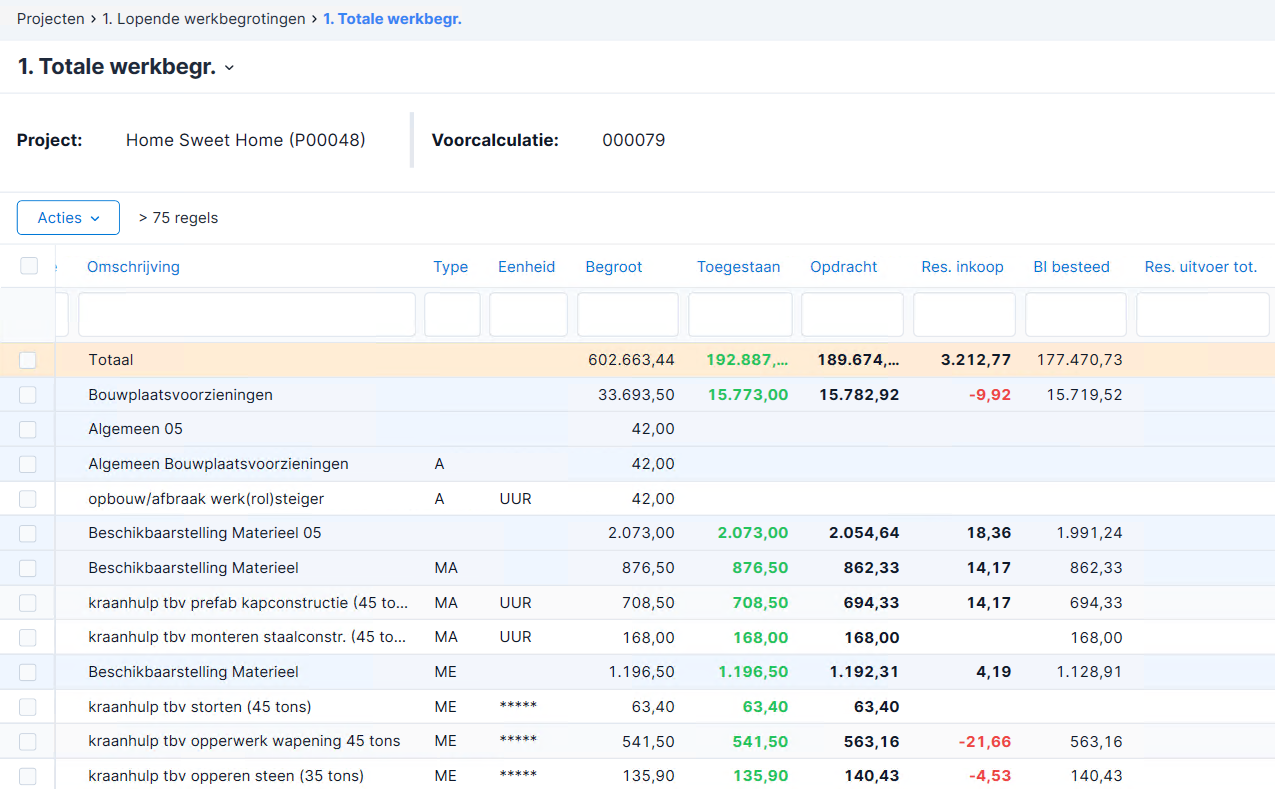Viewport: 1275px width, 789px height.
Task: Sort by the Omschrijving column header
Action: (x=133, y=267)
